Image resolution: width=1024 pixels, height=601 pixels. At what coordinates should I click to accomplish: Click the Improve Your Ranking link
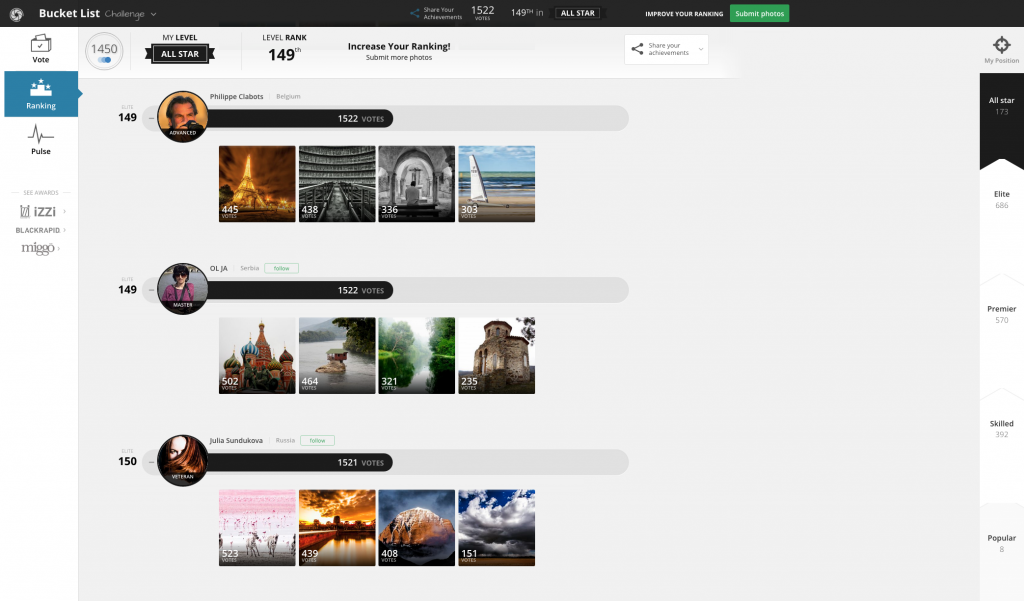pos(684,14)
